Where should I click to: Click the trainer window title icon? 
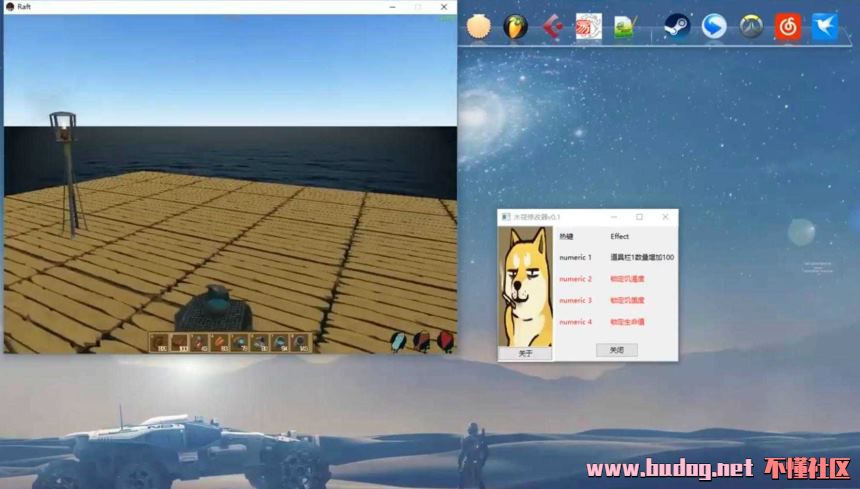click(506, 217)
